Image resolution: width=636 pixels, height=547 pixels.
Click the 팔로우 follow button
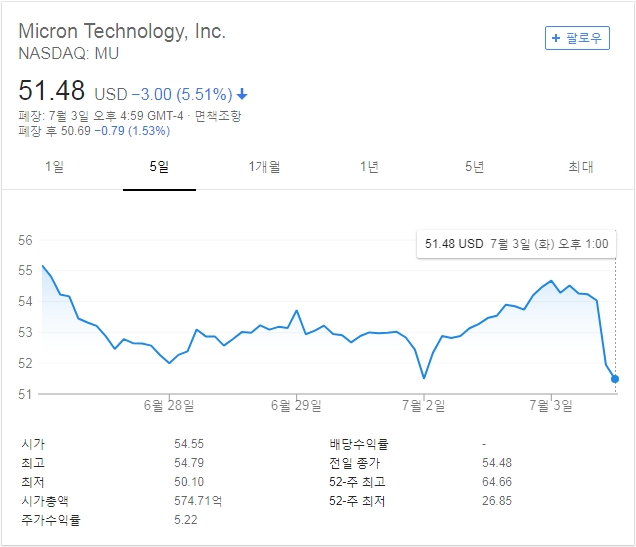click(x=577, y=38)
